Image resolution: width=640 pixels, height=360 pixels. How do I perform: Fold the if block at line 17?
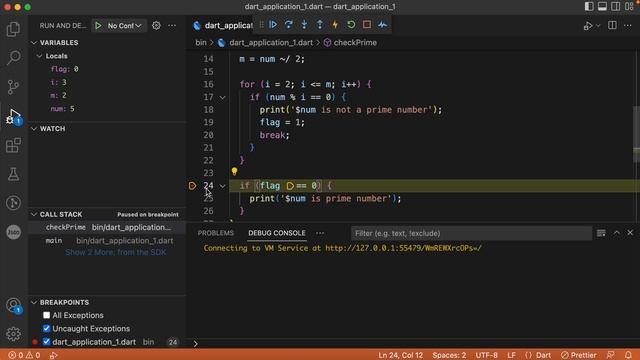pos(222,97)
